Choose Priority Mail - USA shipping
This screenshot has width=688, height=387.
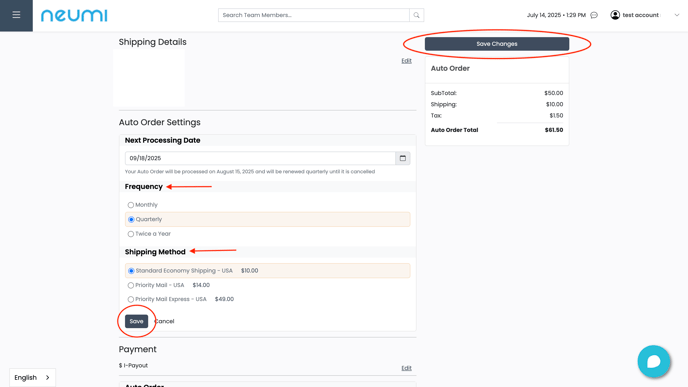(131, 285)
